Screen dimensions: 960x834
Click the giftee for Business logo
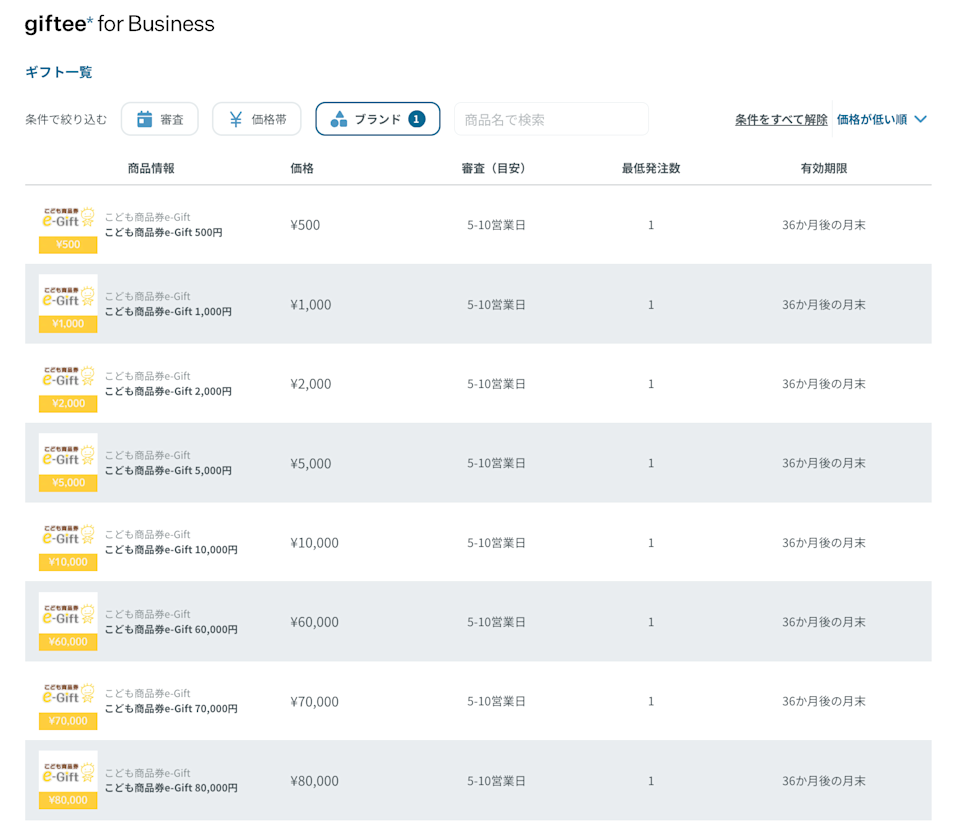pyautogui.click(x=119, y=24)
